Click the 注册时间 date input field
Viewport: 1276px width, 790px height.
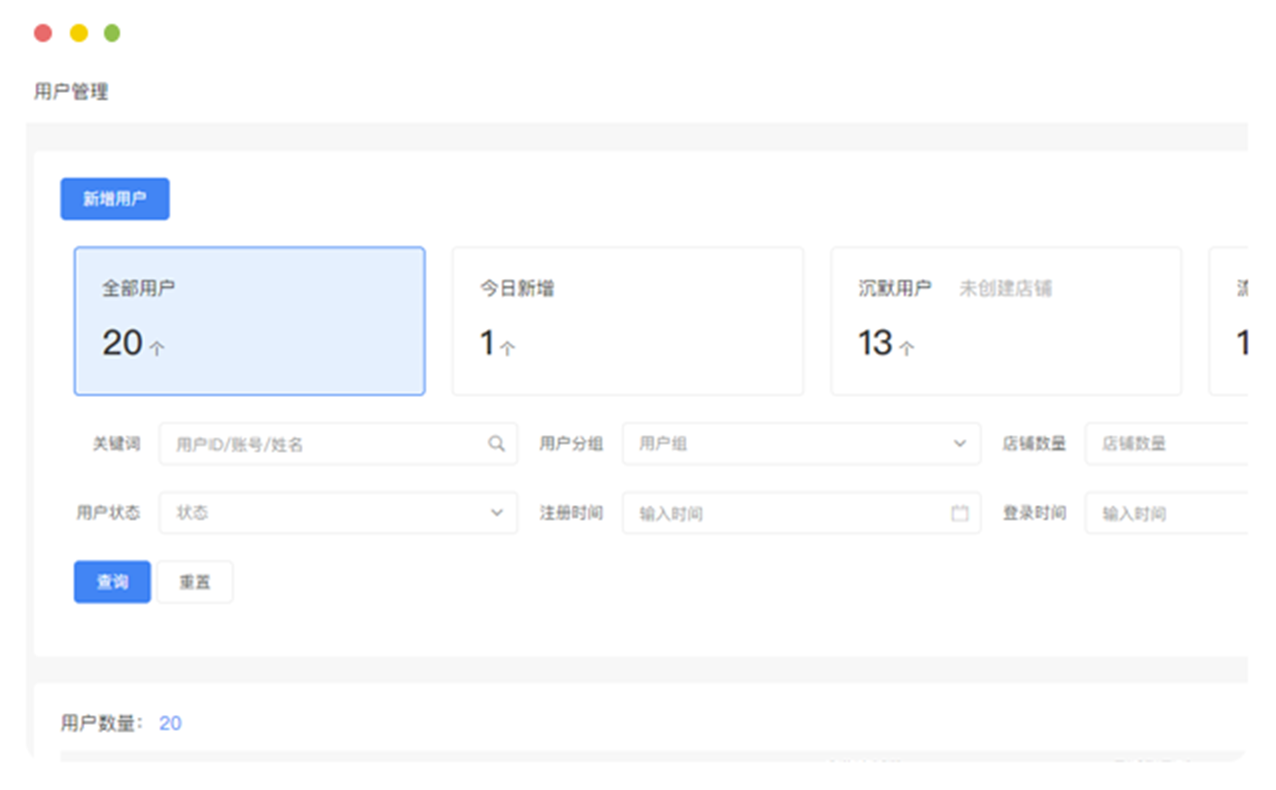785,513
